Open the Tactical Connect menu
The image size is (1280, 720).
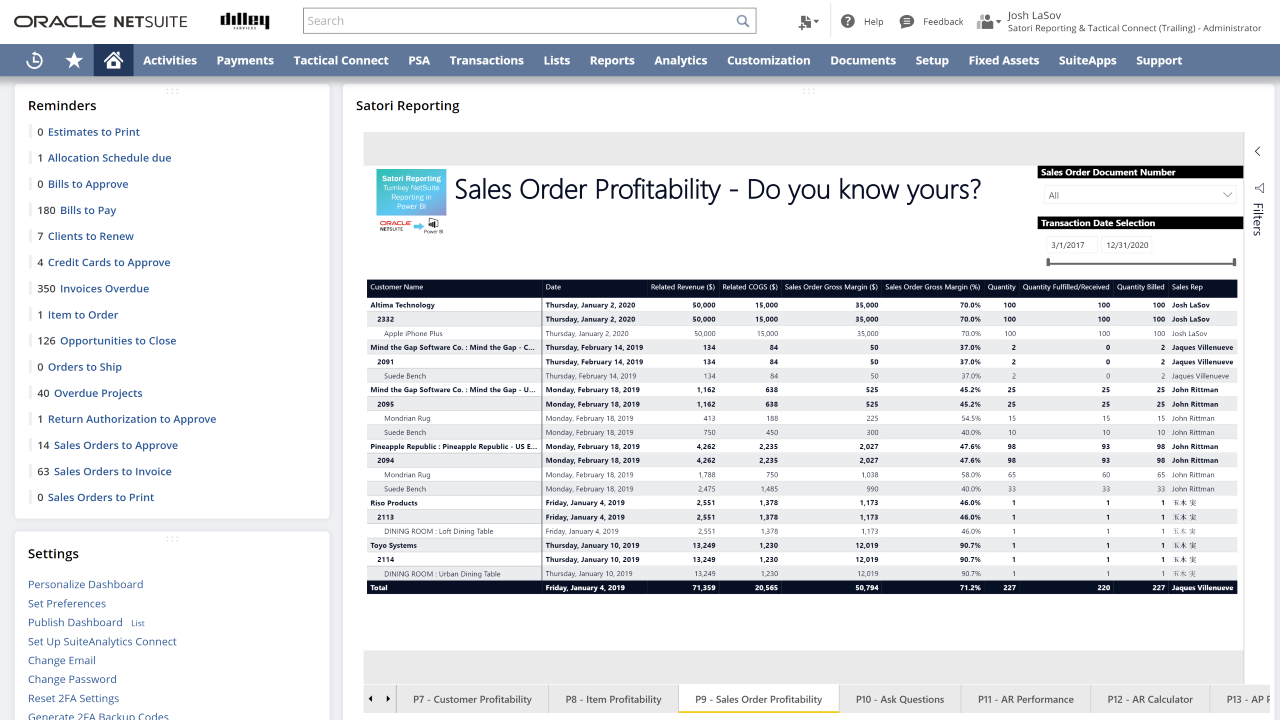pos(341,60)
